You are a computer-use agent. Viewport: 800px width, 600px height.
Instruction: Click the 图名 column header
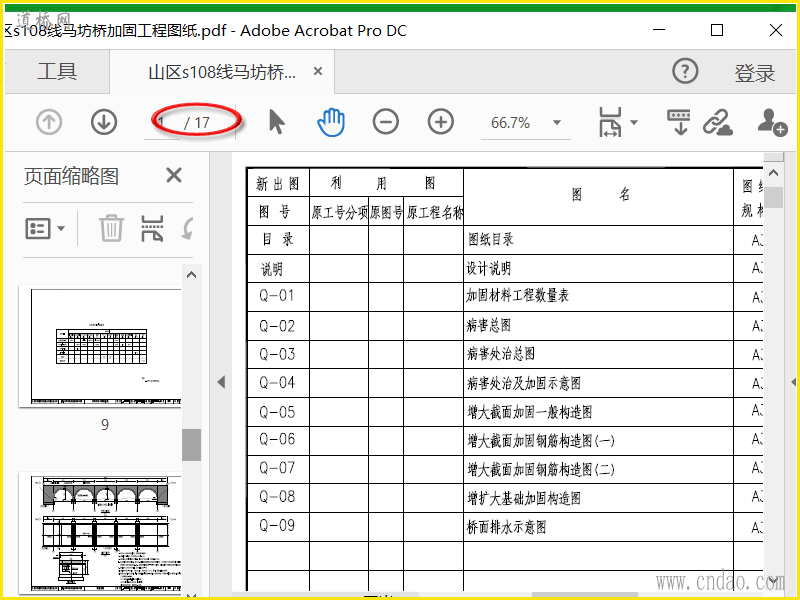tap(598, 197)
